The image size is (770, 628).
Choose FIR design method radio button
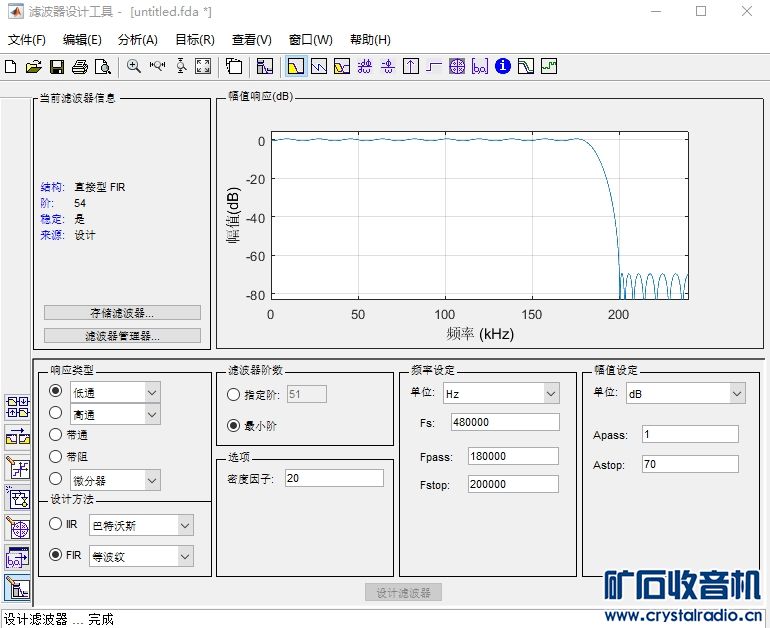coord(65,555)
